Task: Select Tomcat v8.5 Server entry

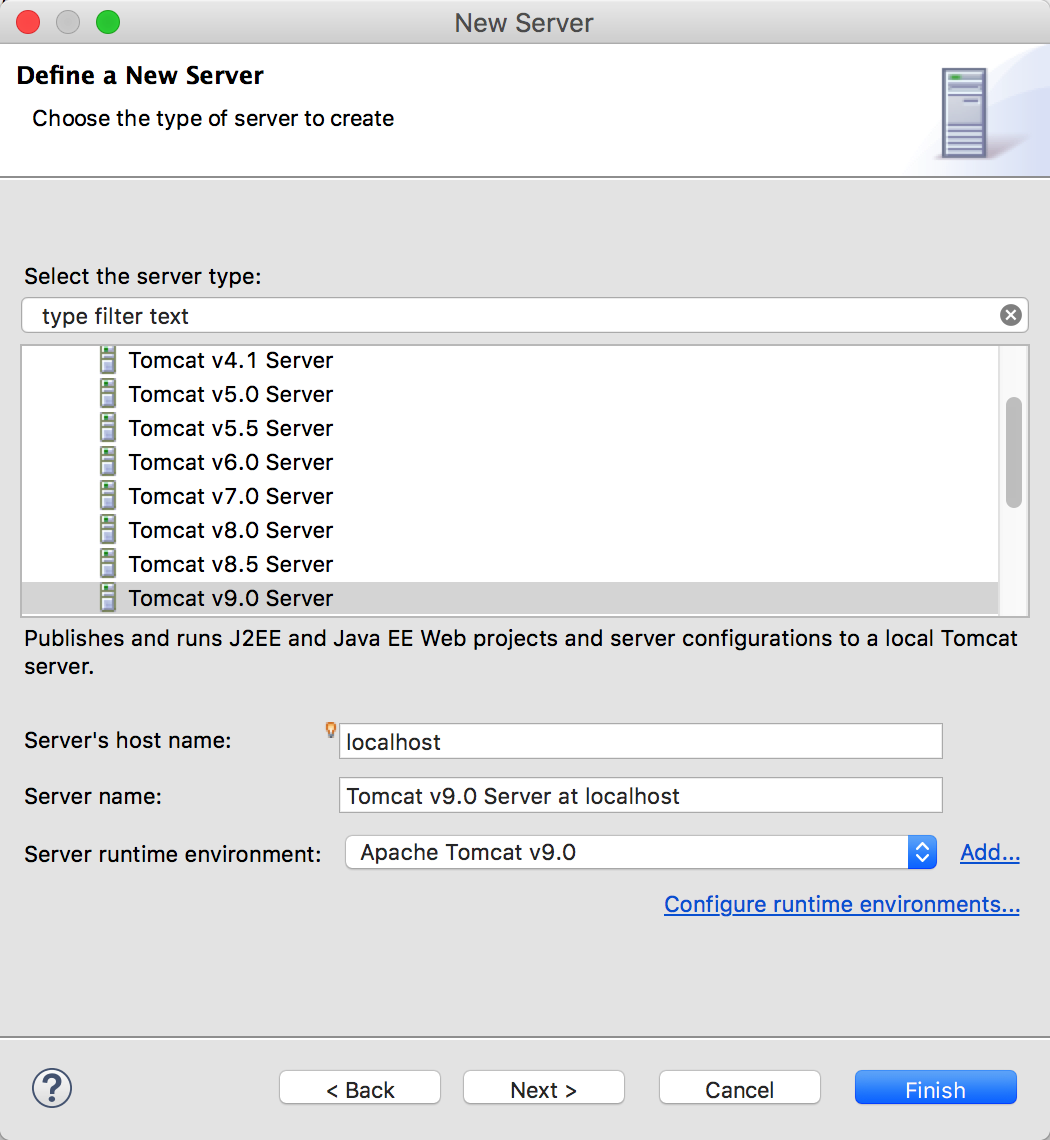Action: point(510,564)
